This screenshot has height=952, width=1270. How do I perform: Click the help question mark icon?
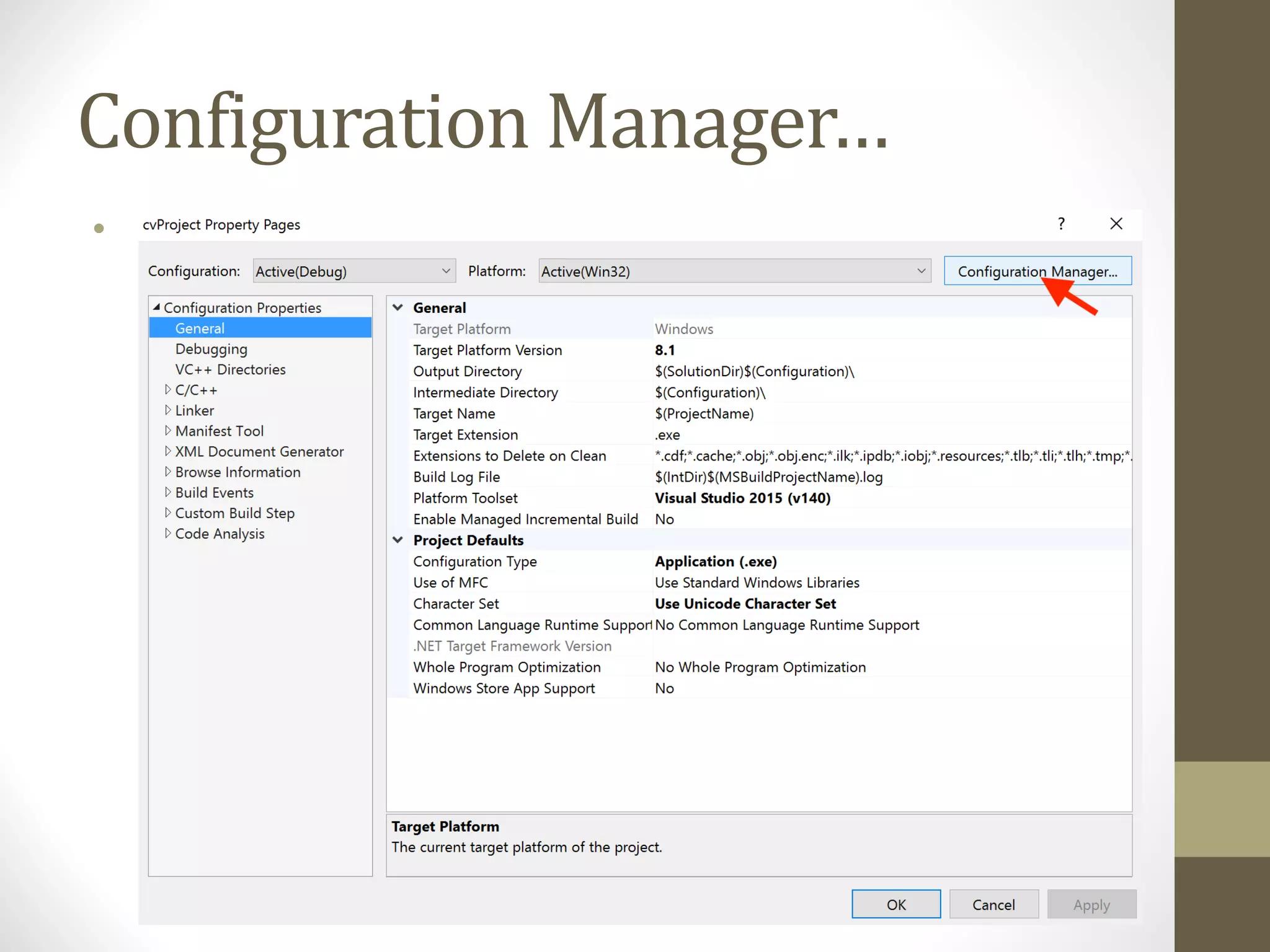tap(1061, 224)
